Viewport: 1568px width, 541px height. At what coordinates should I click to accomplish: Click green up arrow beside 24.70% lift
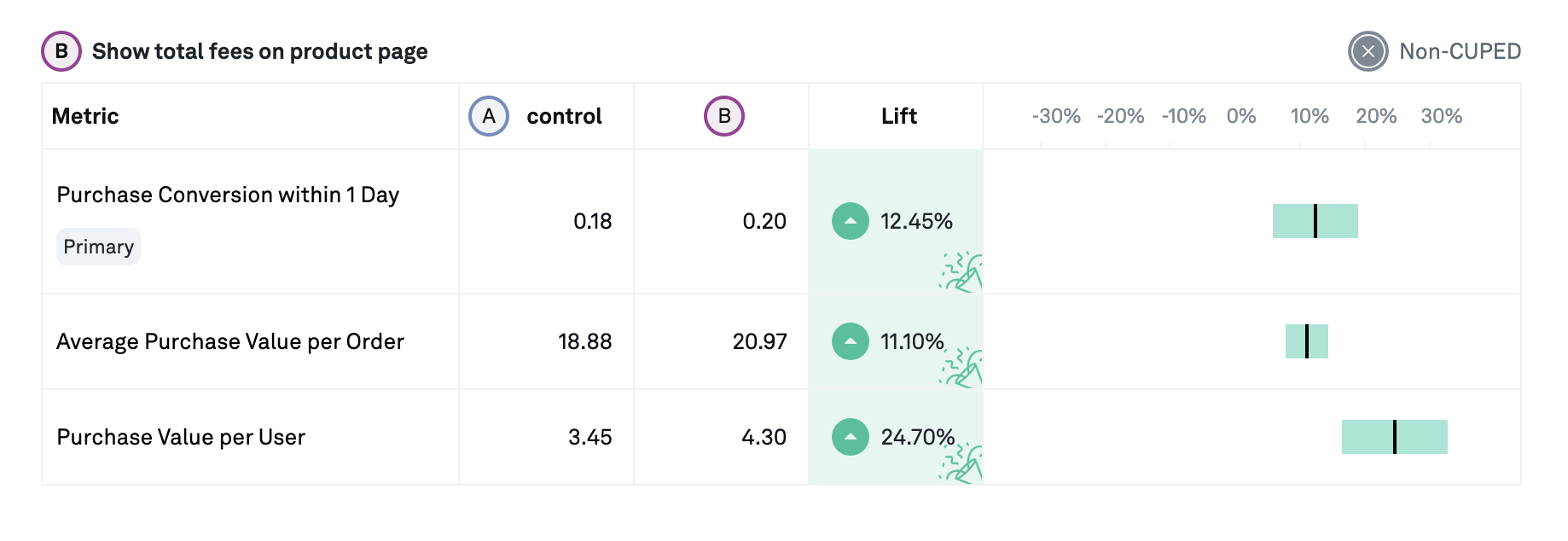tap(851, 437)
